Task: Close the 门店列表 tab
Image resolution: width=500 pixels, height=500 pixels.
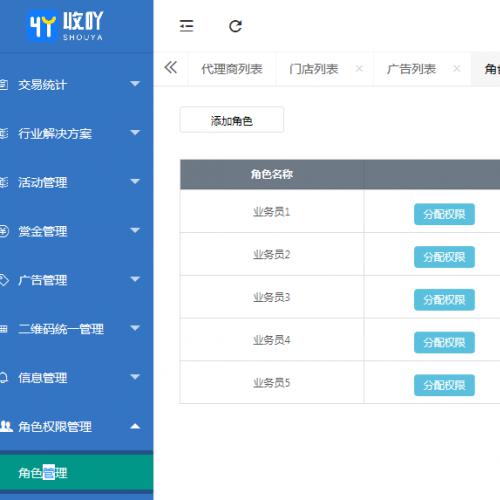Action: click(x=359, y=69)
